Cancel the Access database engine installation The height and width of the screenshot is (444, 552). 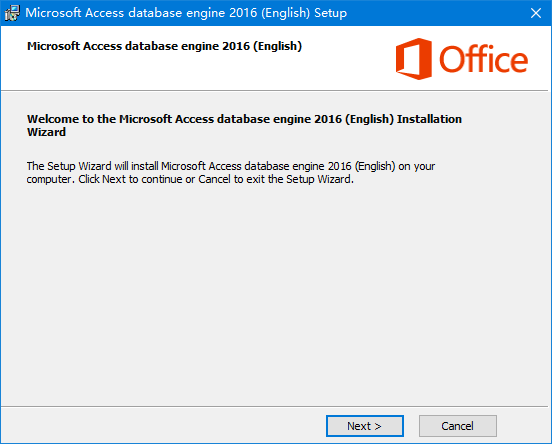[458, 426]
